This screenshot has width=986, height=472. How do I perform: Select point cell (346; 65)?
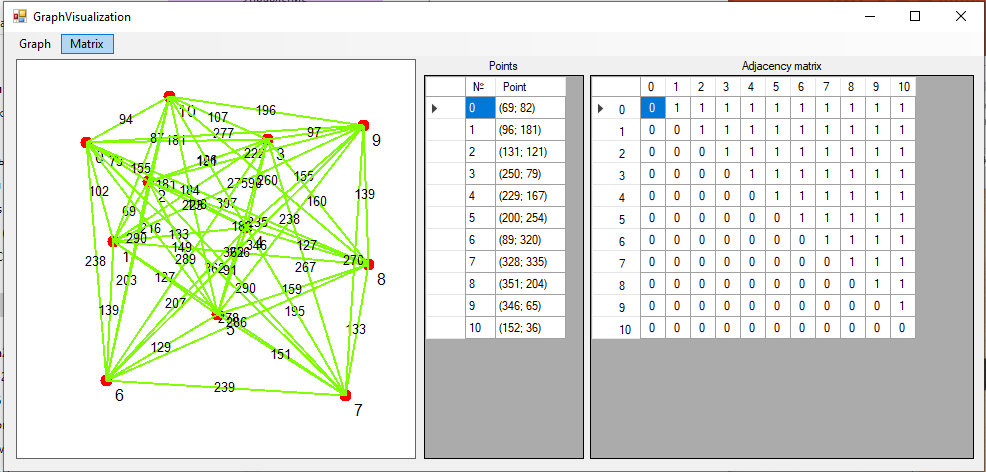[x=530, y=306]
